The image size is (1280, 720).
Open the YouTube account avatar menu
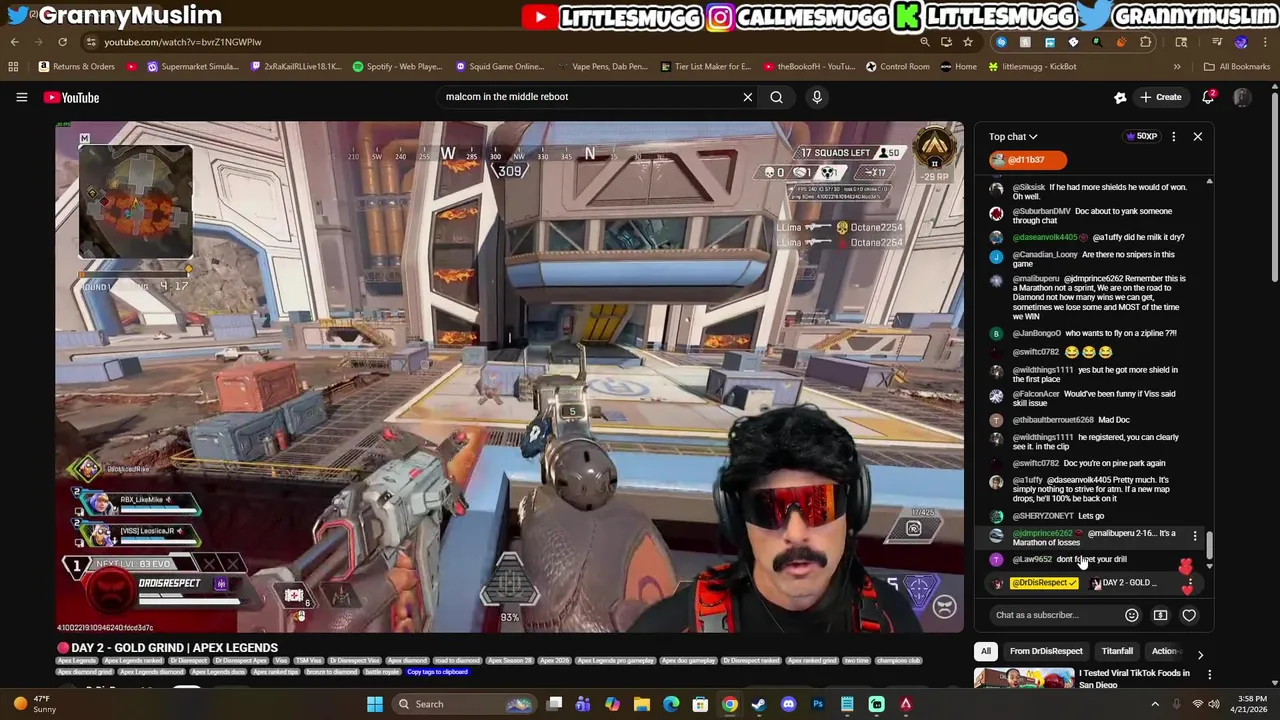tap(1242, 97)
